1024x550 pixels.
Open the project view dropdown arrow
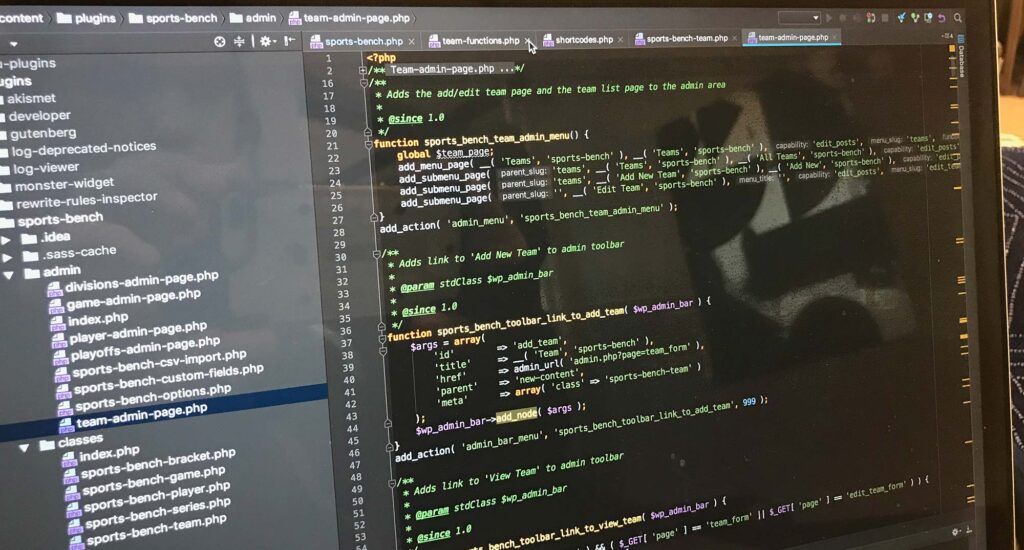click(x=13, y=44)
